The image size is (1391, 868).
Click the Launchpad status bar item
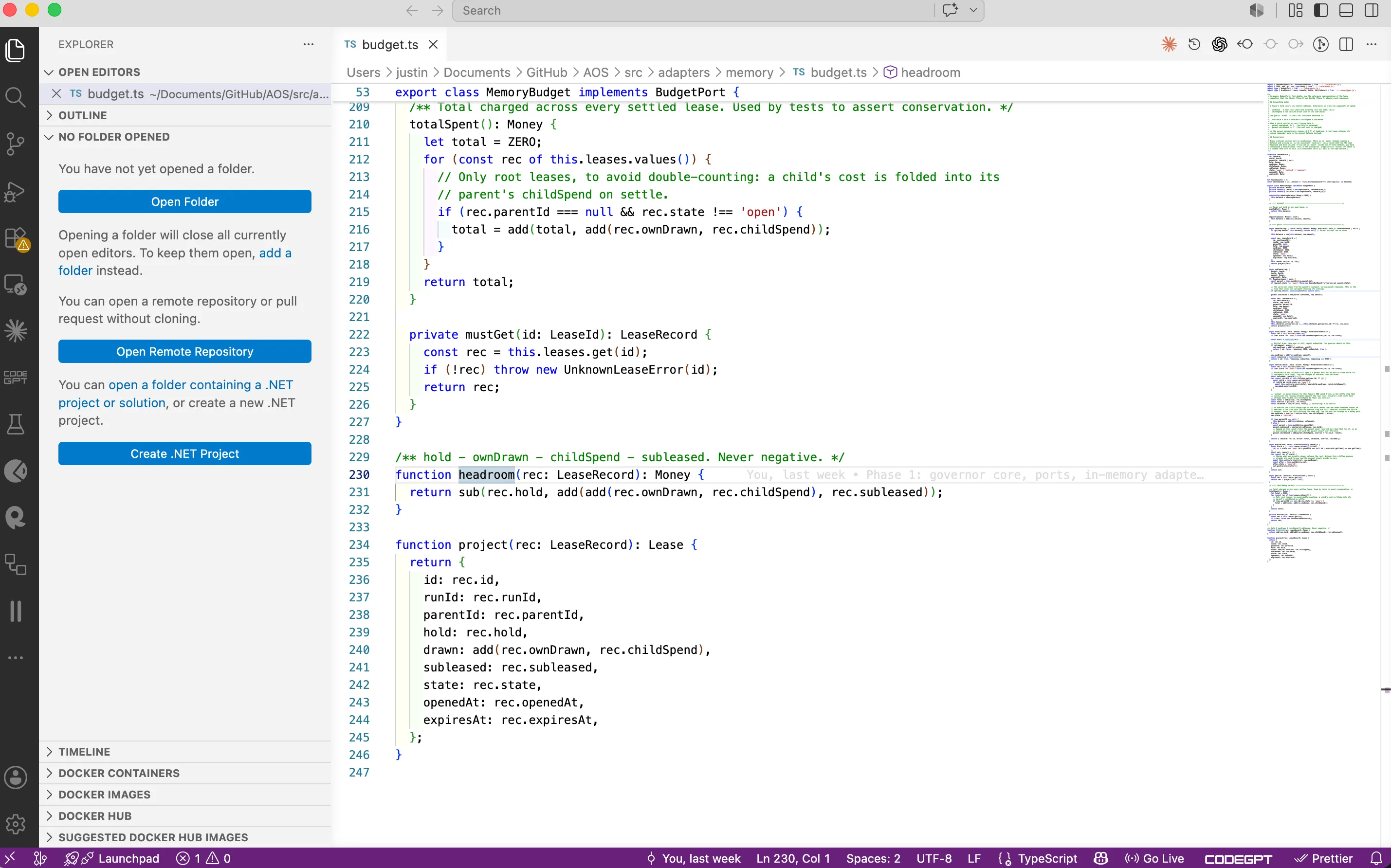[112, 858]
